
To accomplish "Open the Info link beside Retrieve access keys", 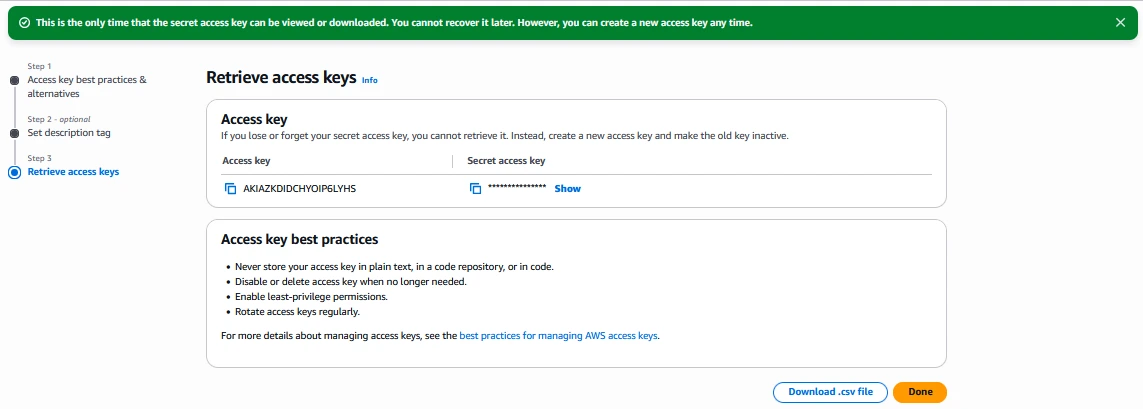I will pyautogui.click(x=370, y=80).
